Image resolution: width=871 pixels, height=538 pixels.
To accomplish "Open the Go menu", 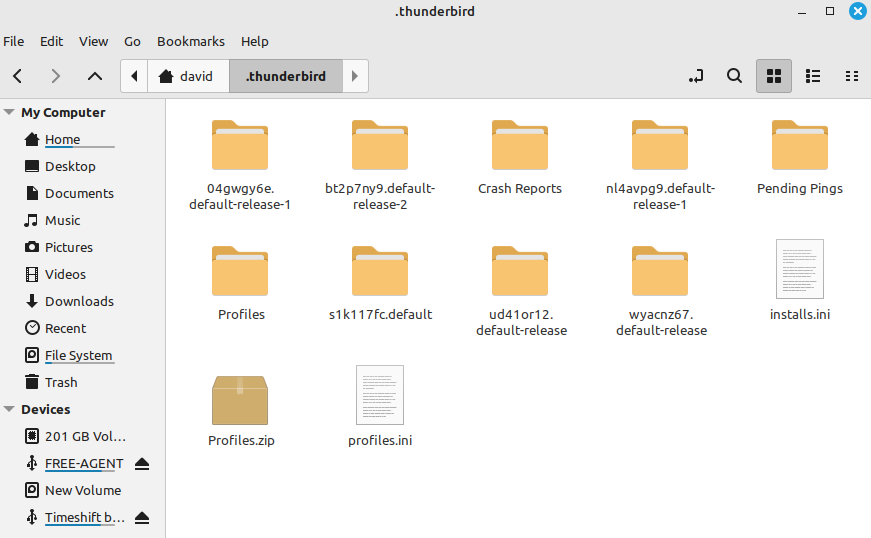I will 132,42.
